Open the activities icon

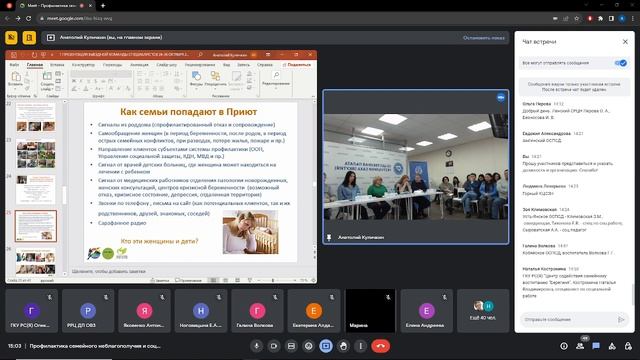click(612, 346)
